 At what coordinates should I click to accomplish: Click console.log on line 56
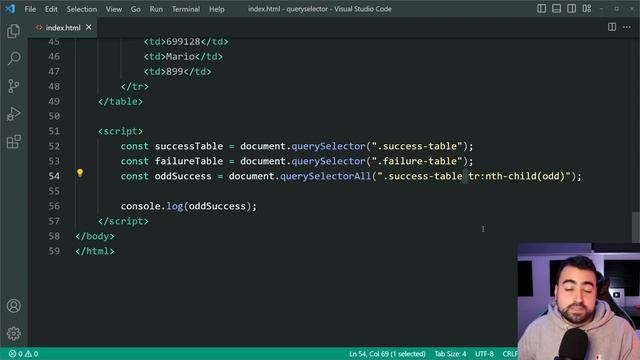click(151, 206)
